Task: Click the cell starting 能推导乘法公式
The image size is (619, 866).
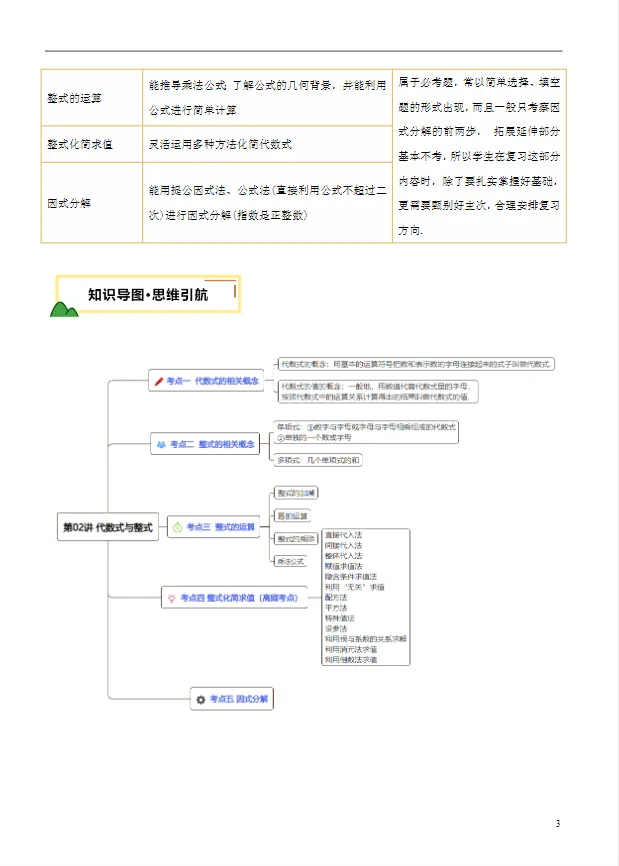Action: (267, 98)
